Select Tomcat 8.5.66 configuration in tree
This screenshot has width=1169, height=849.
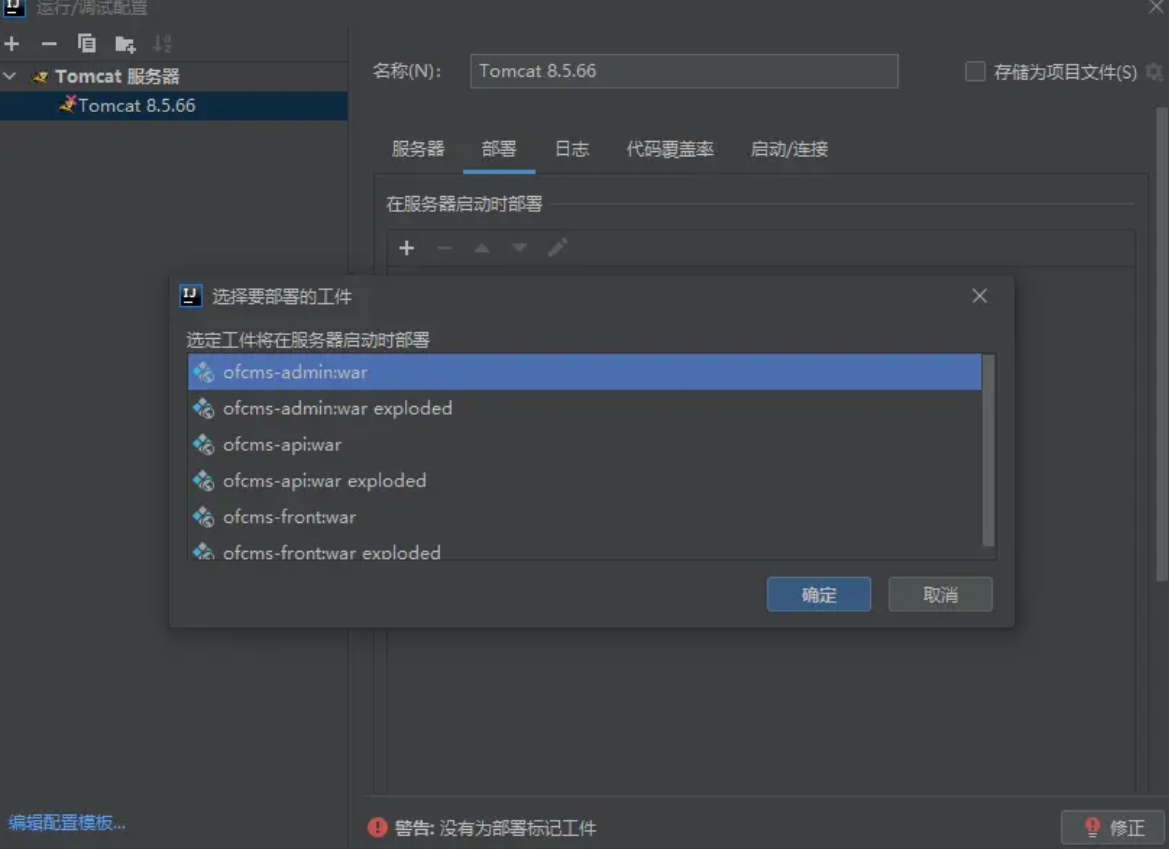click(x=174, y=106)
